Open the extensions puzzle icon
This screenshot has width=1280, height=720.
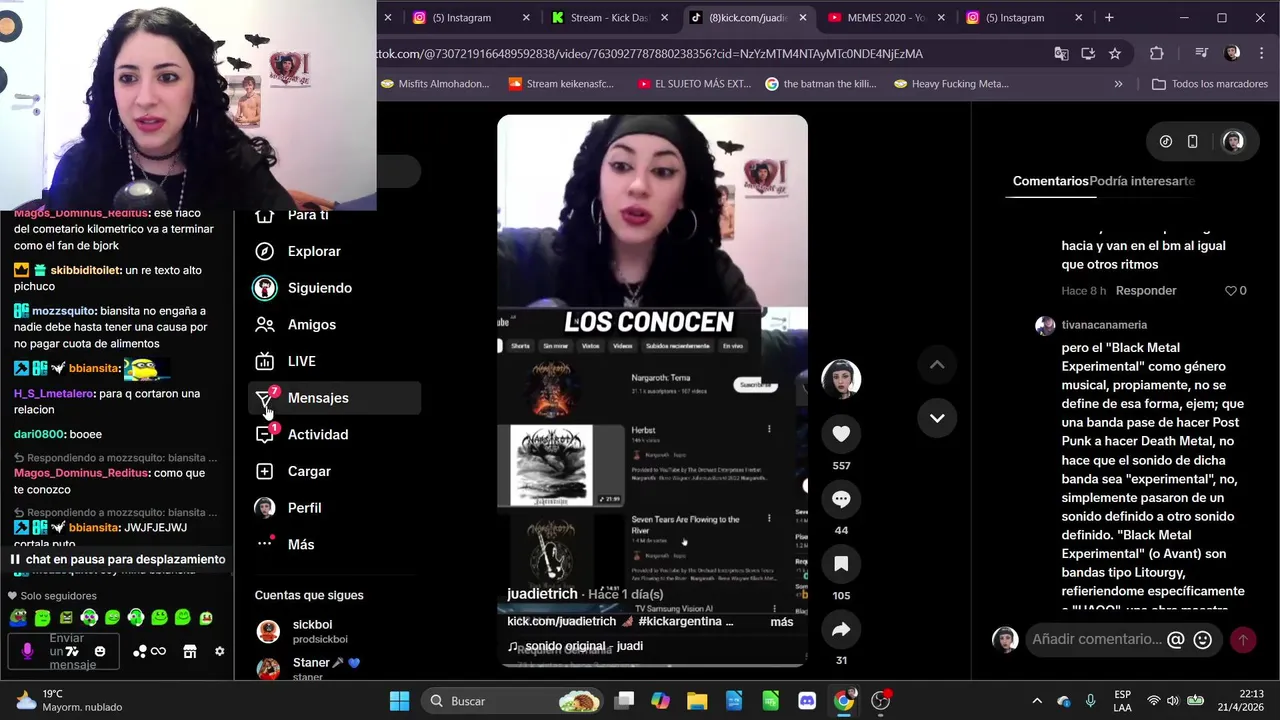coord(1157,54)
